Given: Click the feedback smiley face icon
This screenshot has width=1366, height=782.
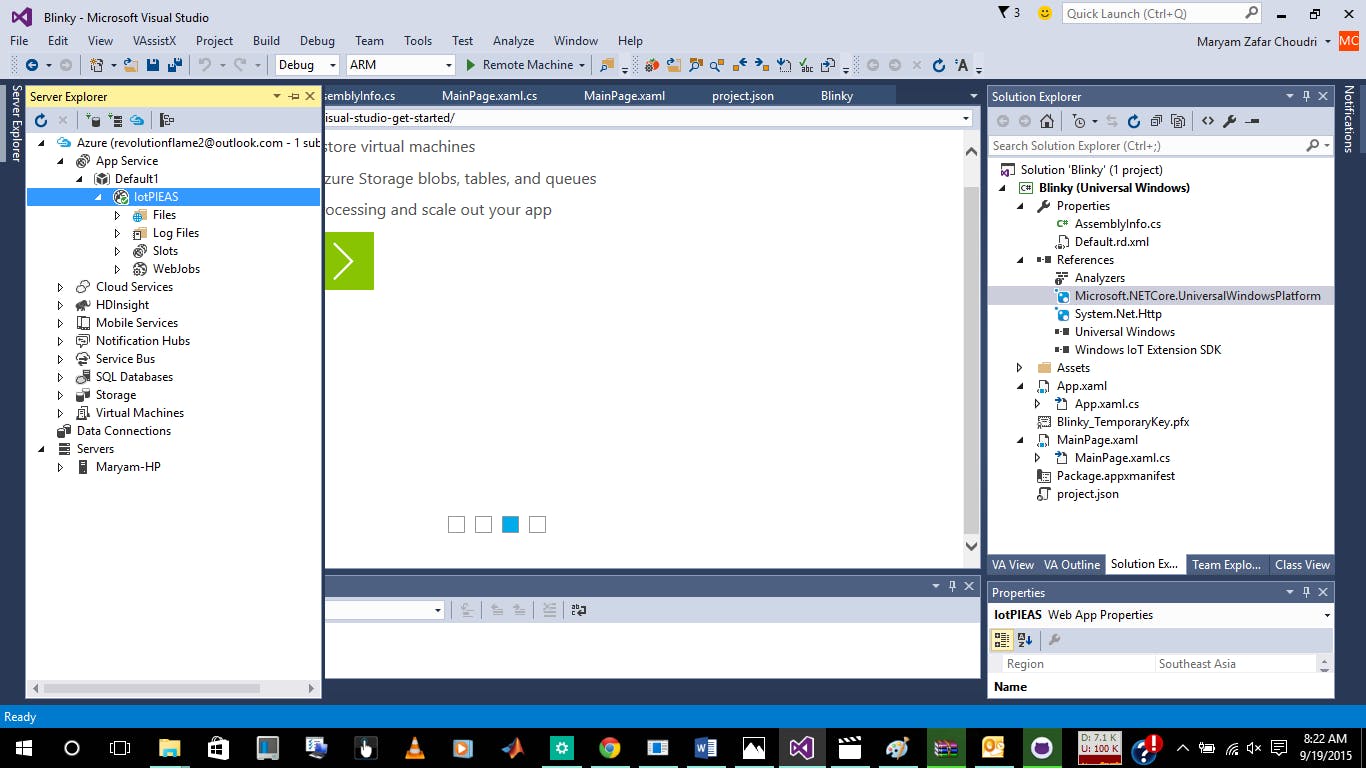Looking at the screenshot, I should (x=1045, y=13).
